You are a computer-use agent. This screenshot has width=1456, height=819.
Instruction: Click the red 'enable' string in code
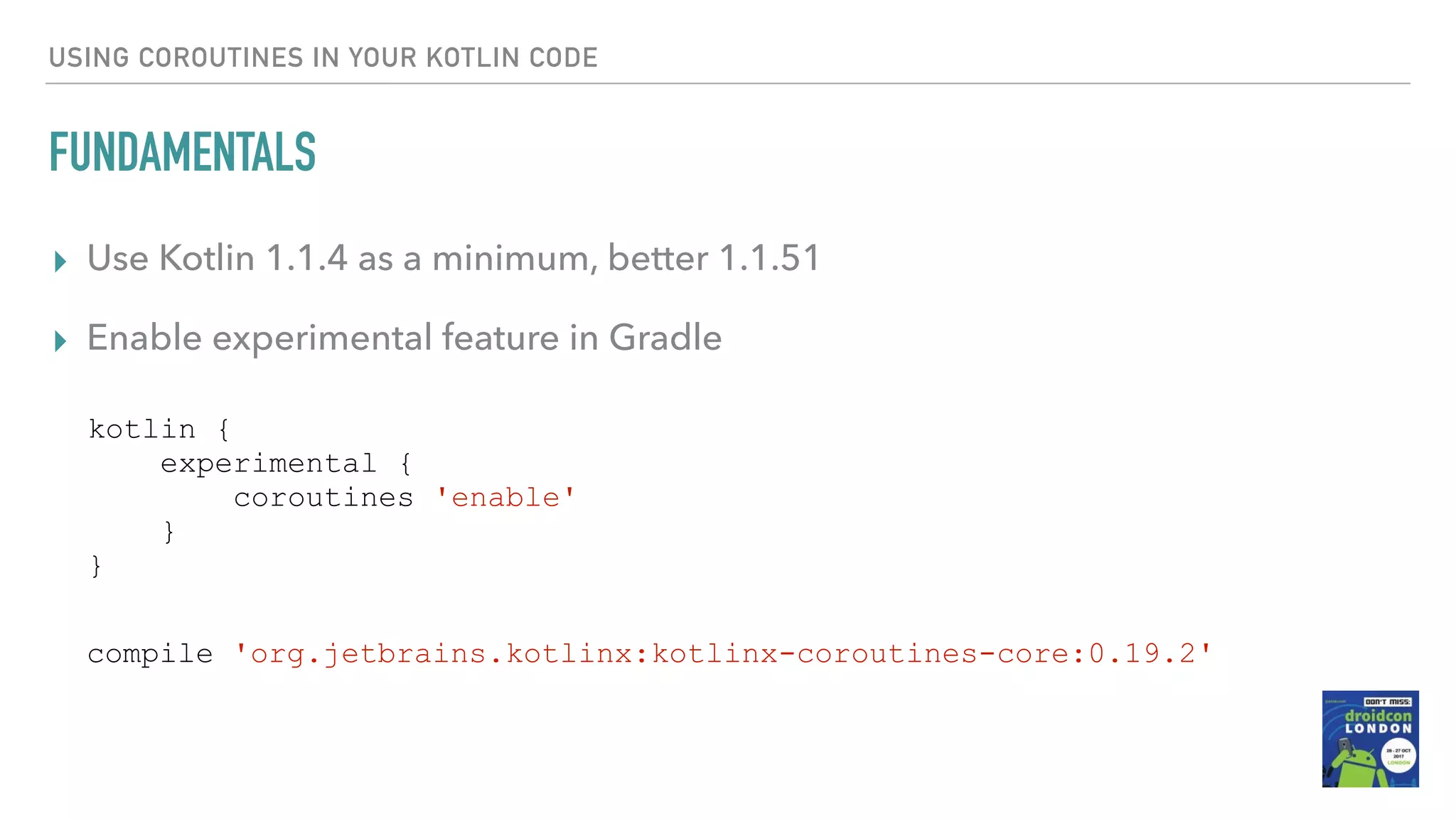[x=505, y=498]
